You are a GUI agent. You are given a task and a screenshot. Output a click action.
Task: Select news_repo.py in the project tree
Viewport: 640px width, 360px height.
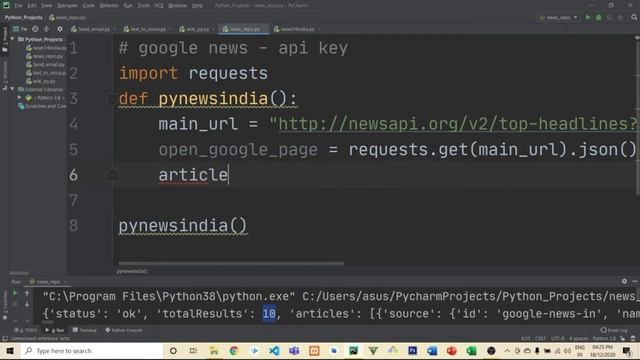(x=45, y=56)
